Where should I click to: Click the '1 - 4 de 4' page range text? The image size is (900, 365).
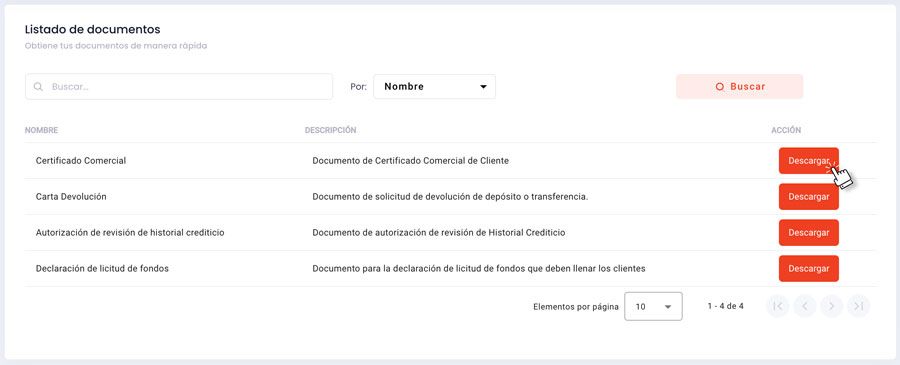point(726,306)
